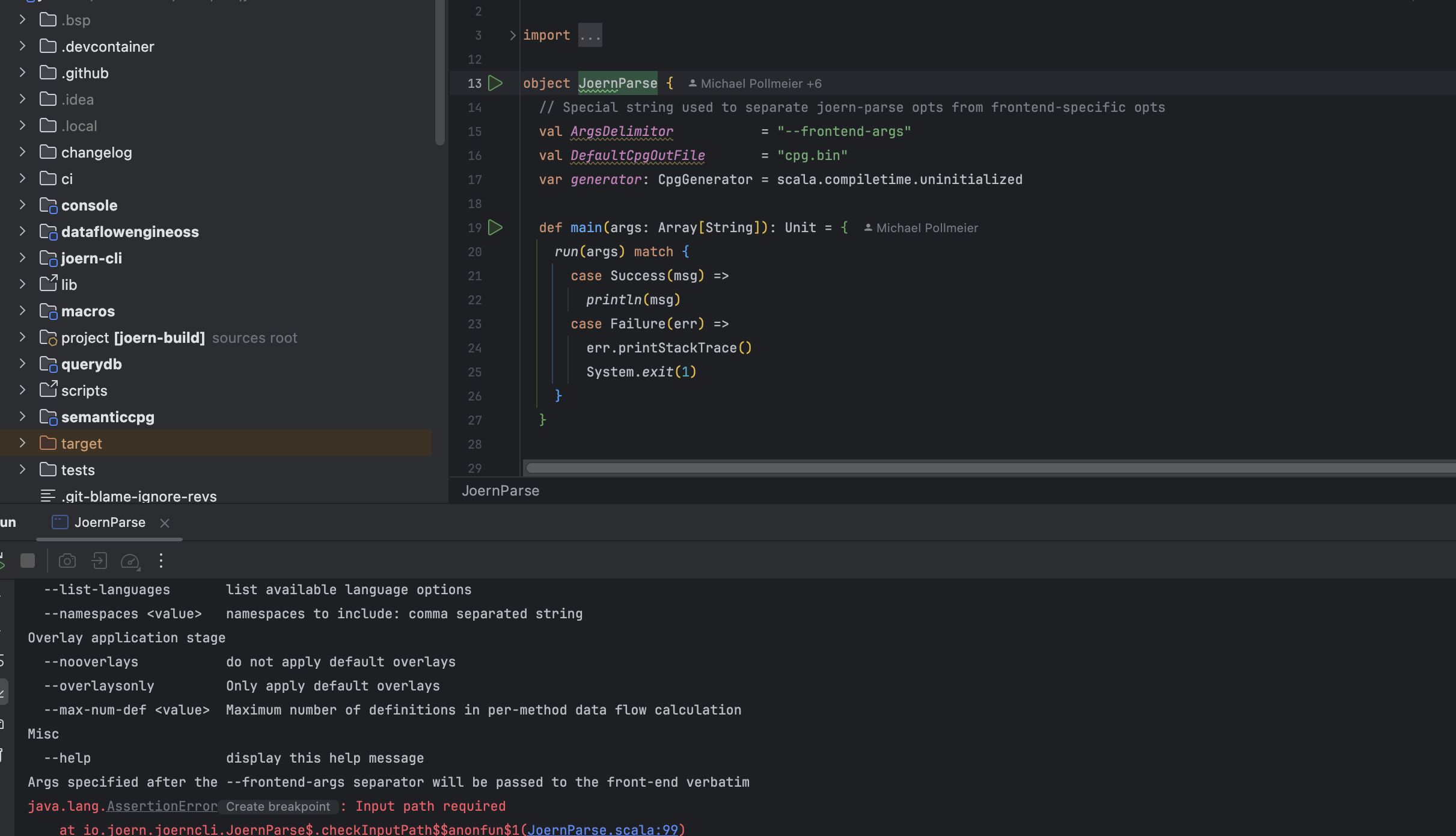
Task: Unfold the collapsed import block
Action: (x=512, y=35)
